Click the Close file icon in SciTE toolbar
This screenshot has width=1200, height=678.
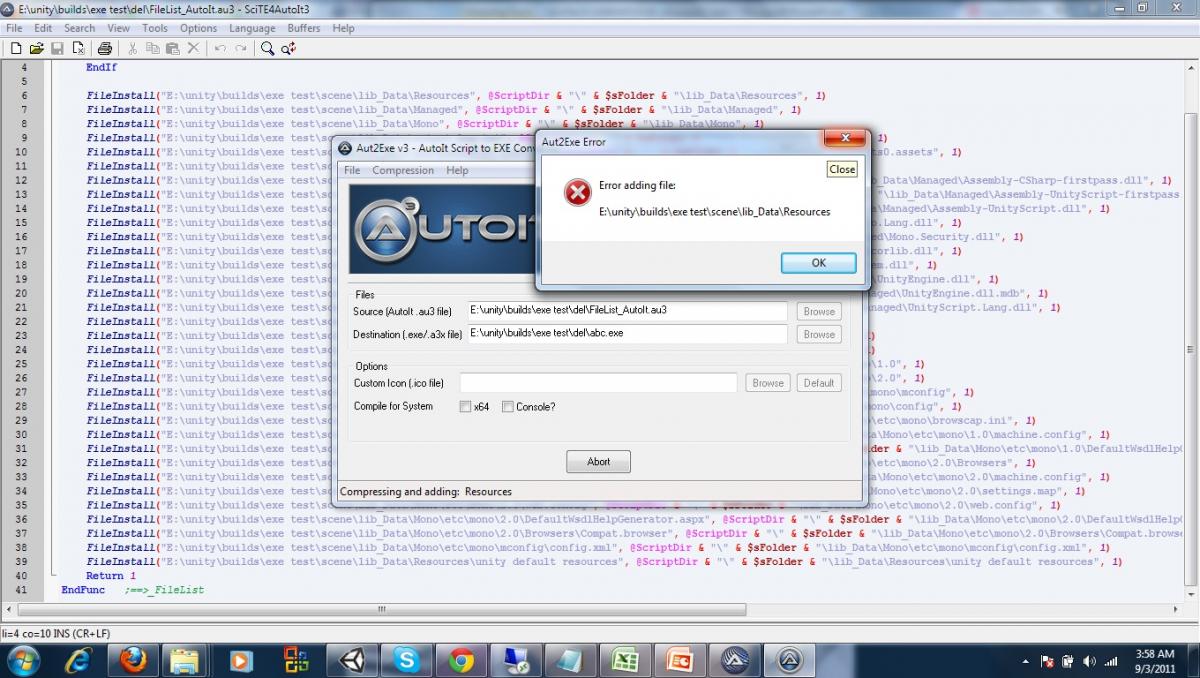[77, 48]
